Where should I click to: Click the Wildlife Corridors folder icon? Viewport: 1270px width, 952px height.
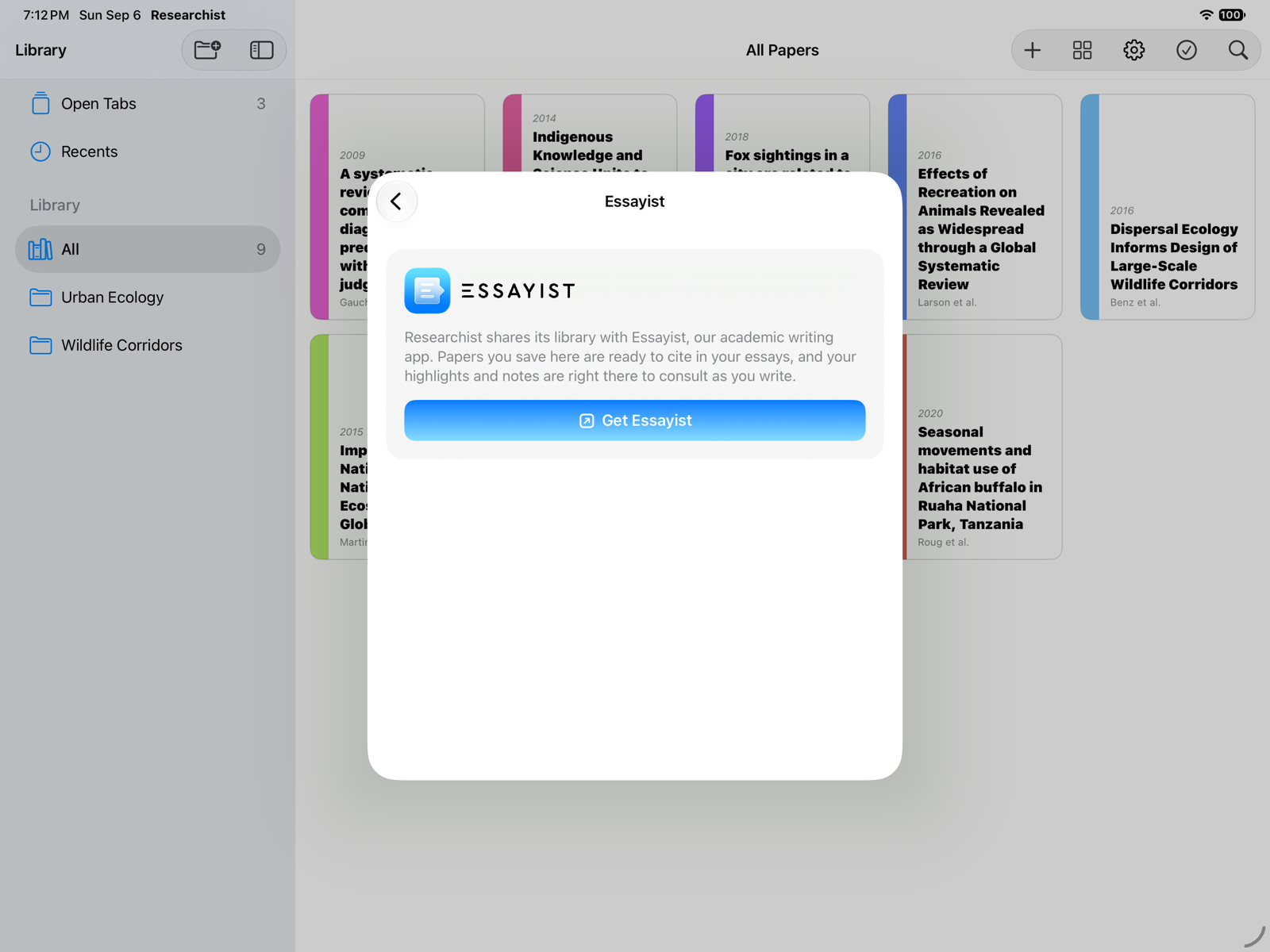pyautogui.click(x=40, y=345)
